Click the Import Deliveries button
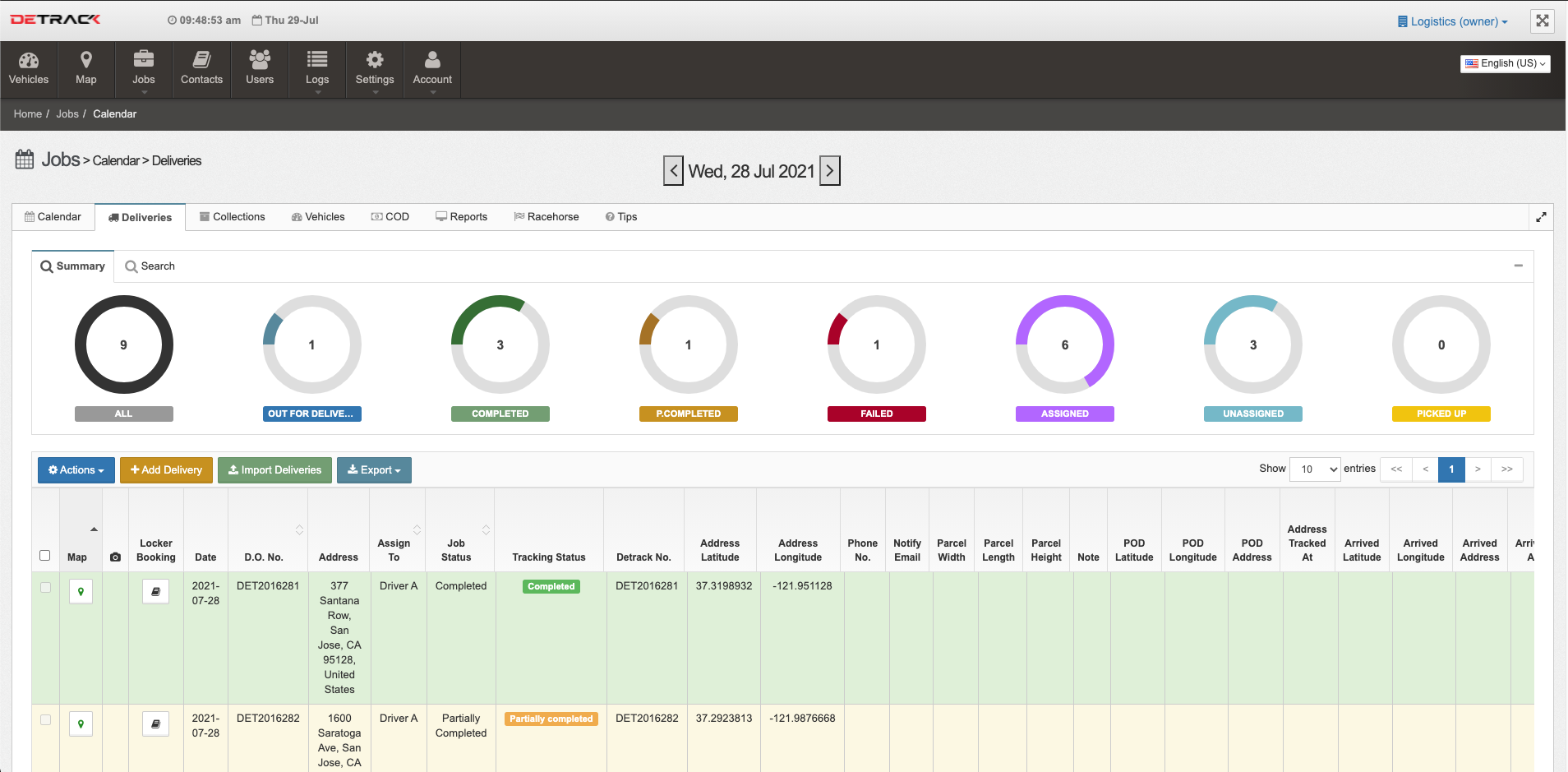 (x=274, y=470)
